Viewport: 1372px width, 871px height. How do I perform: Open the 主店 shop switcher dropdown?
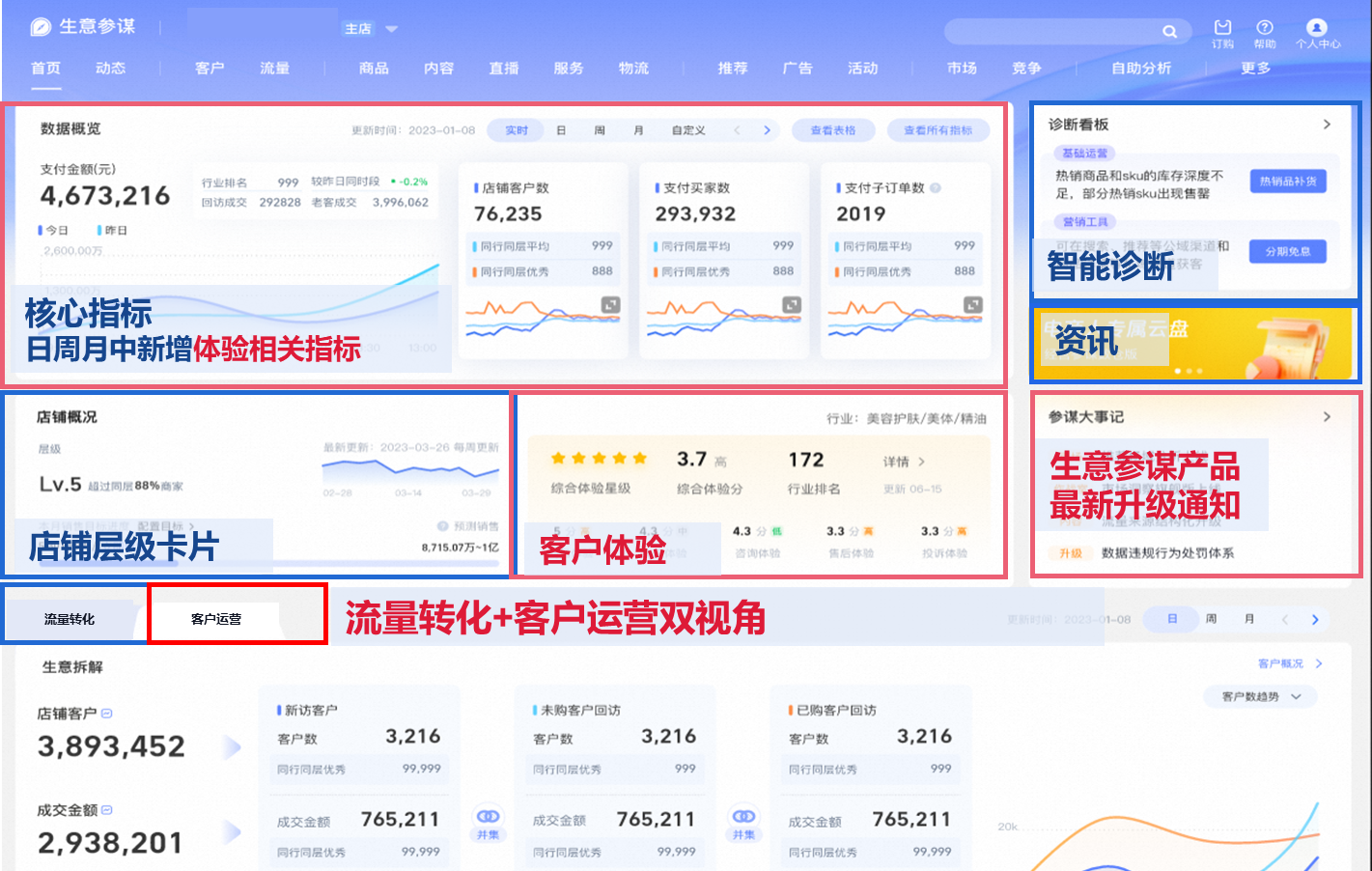coord(391,29)
